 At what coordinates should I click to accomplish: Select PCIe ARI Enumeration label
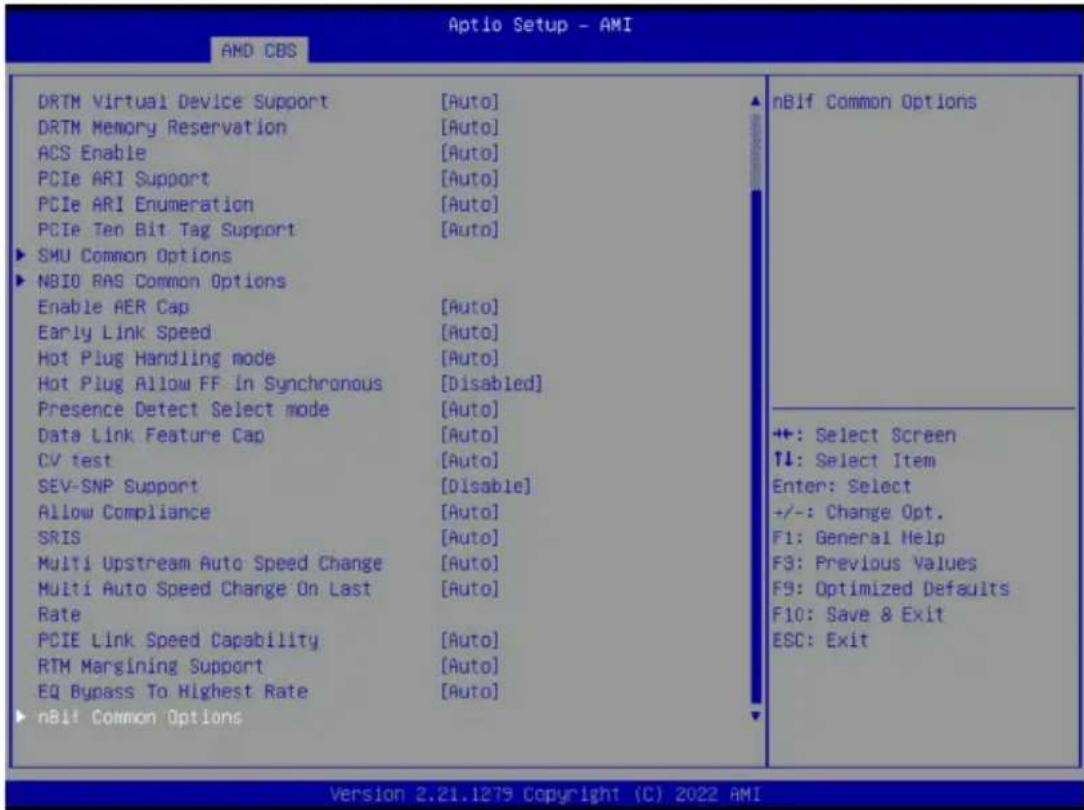coord(146,205)
